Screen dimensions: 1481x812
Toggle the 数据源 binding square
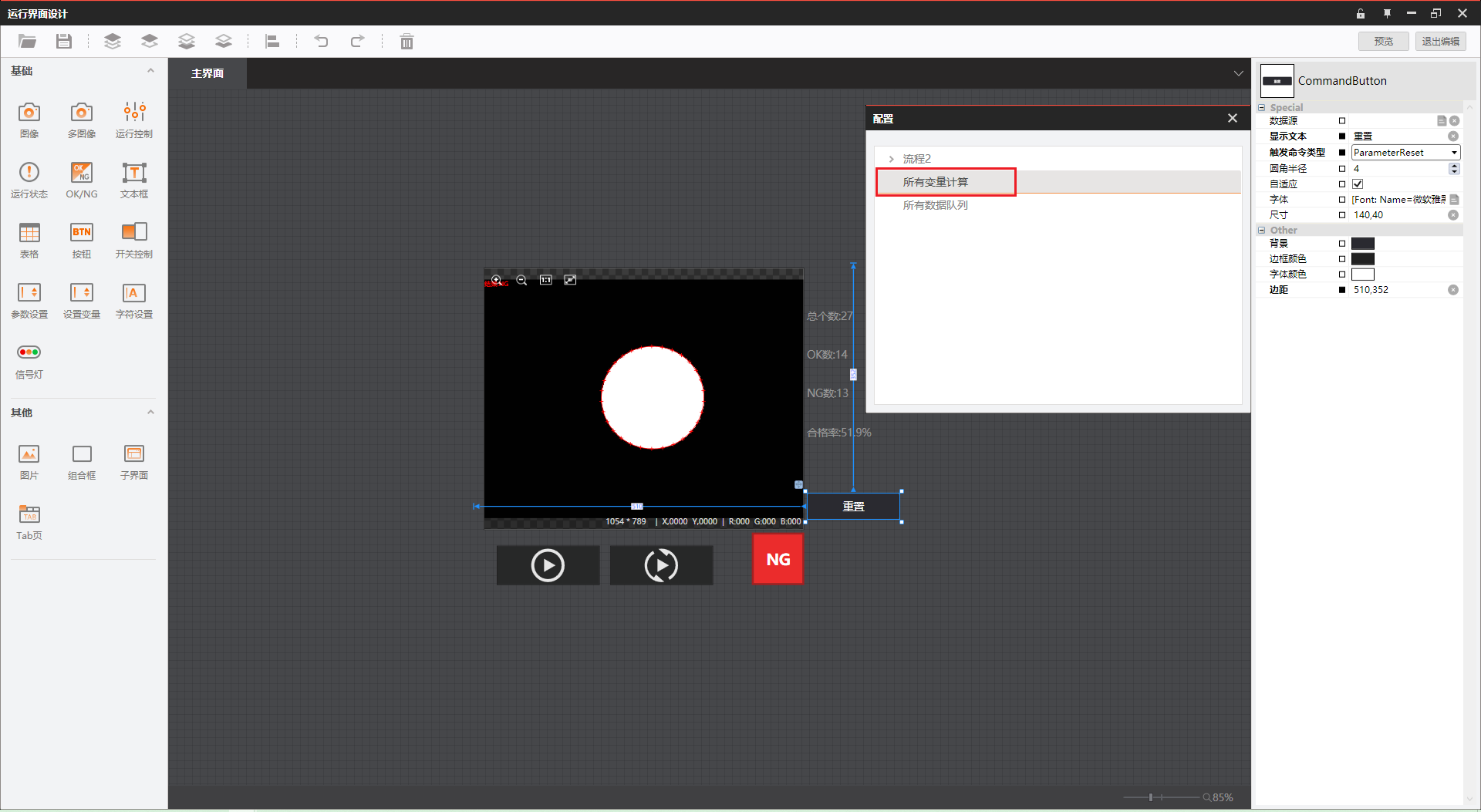[1342, 121]
